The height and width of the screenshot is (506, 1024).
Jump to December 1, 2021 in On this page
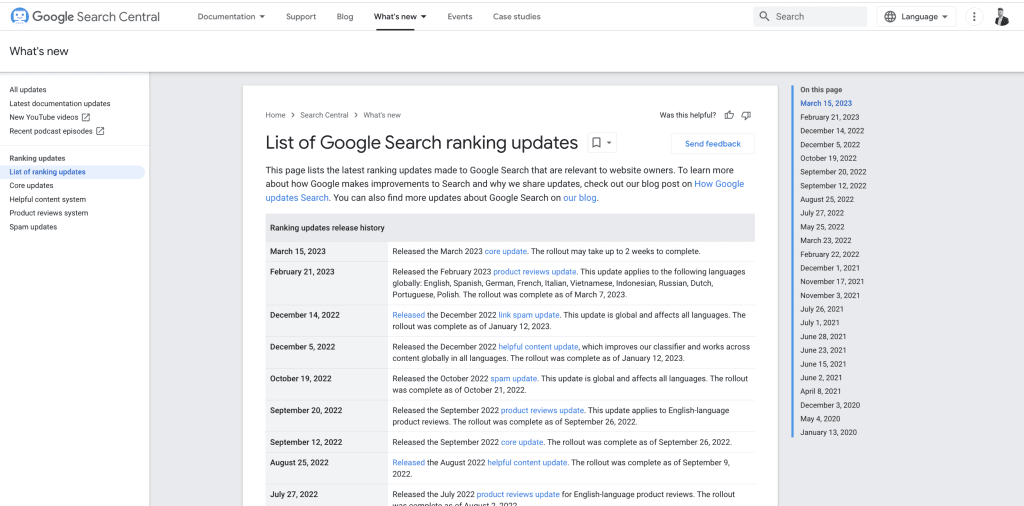click(x=830, y=268)
